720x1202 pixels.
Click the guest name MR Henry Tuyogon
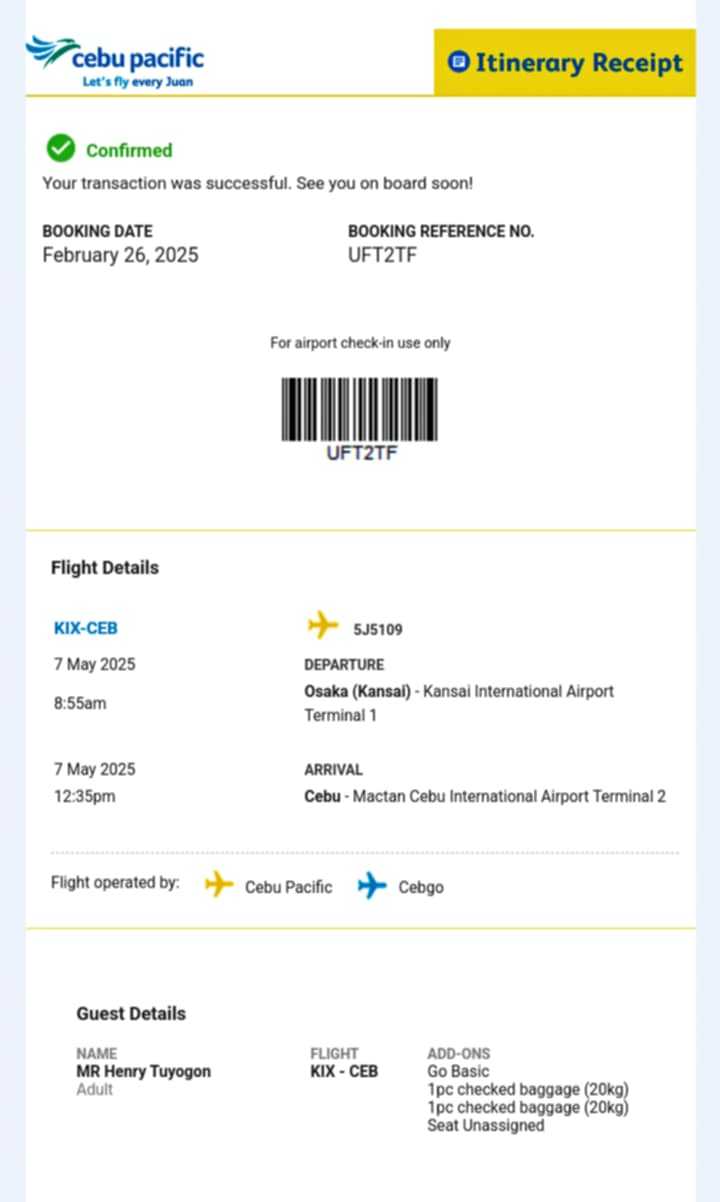pos(144,1071)
